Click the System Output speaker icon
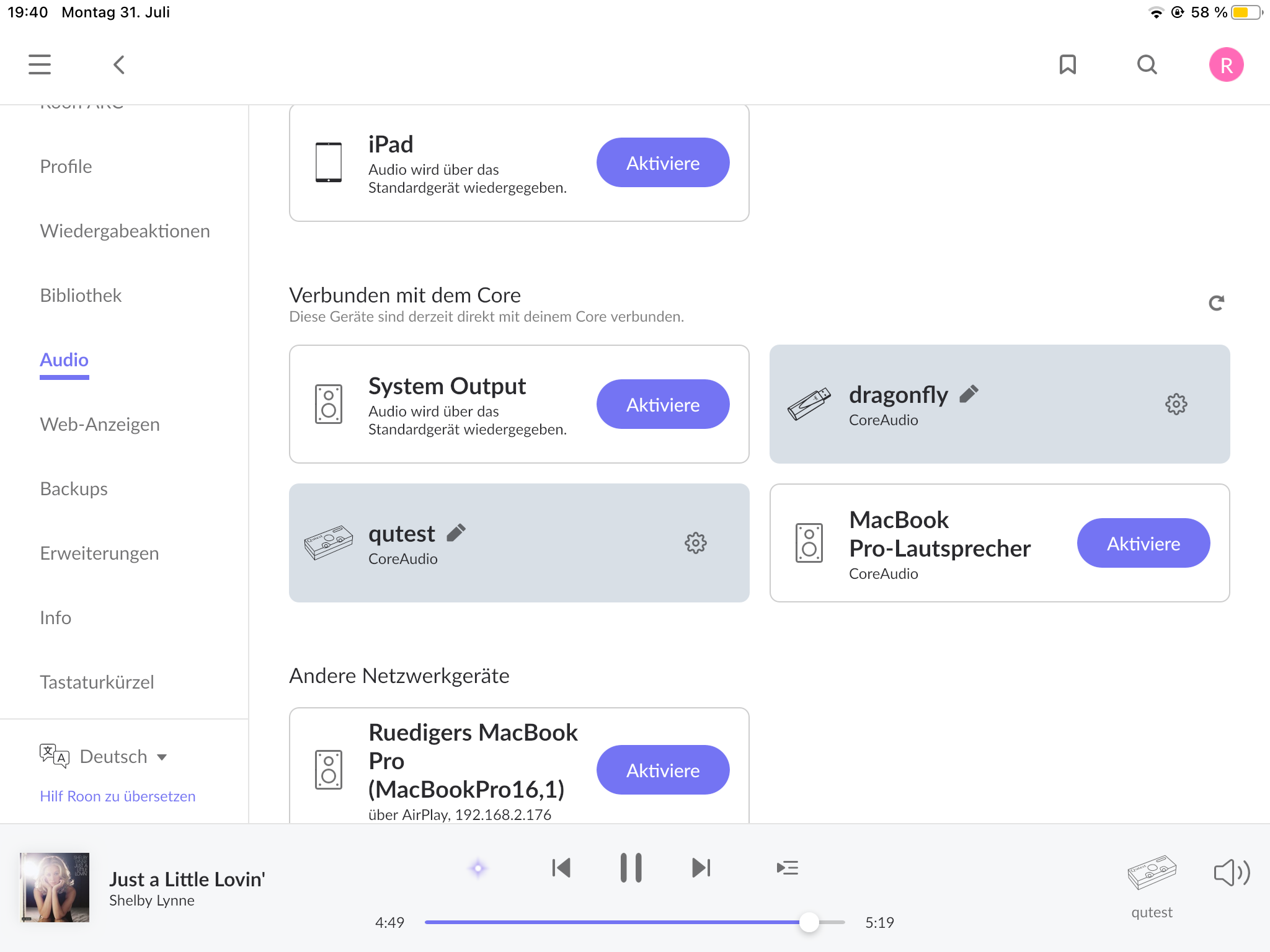This screenshot has width=1270, height=952. [328, 404]
